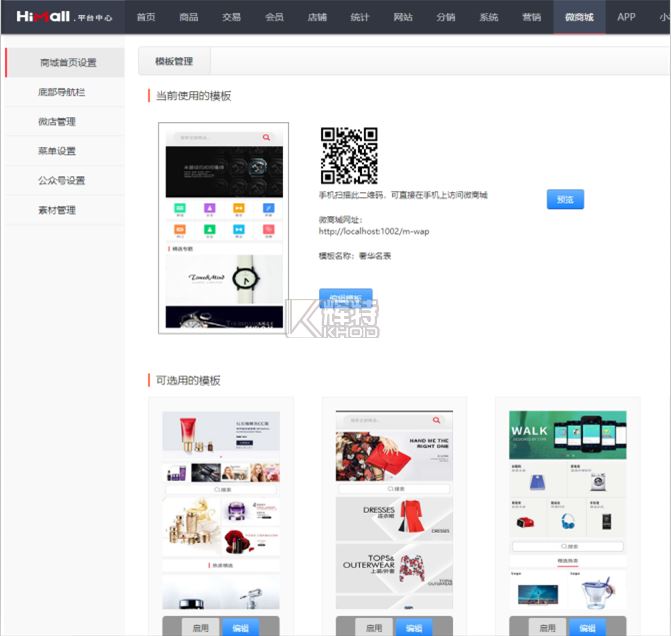This screenshot has height=636, width=671.
Task: Click the blue 预览 button
Action: click(565, 199)
